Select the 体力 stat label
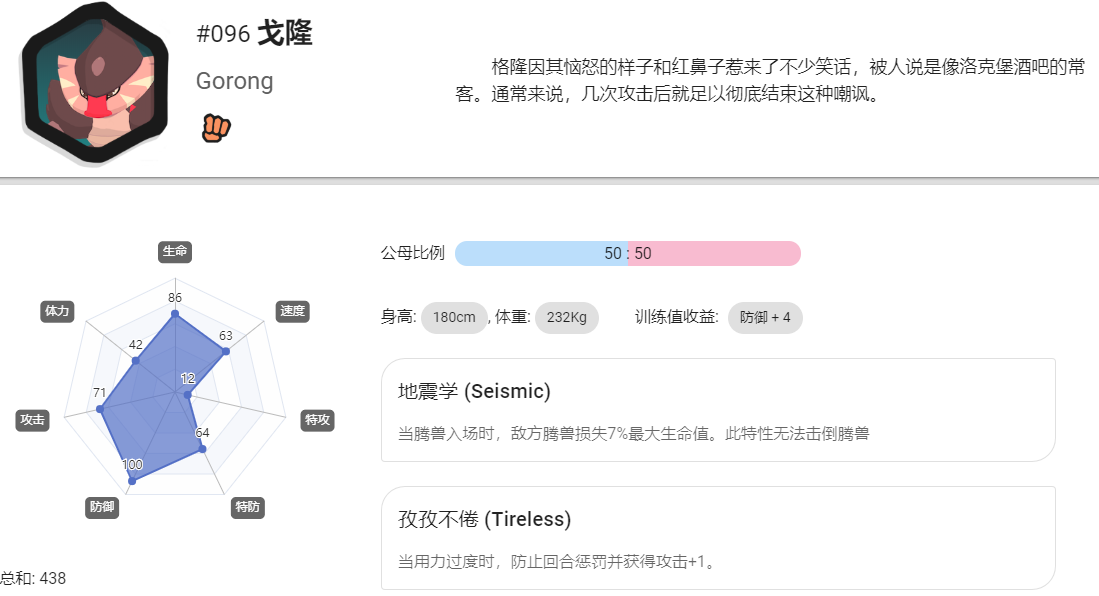This screenshot has width=1099, height=596. (57, 311)
